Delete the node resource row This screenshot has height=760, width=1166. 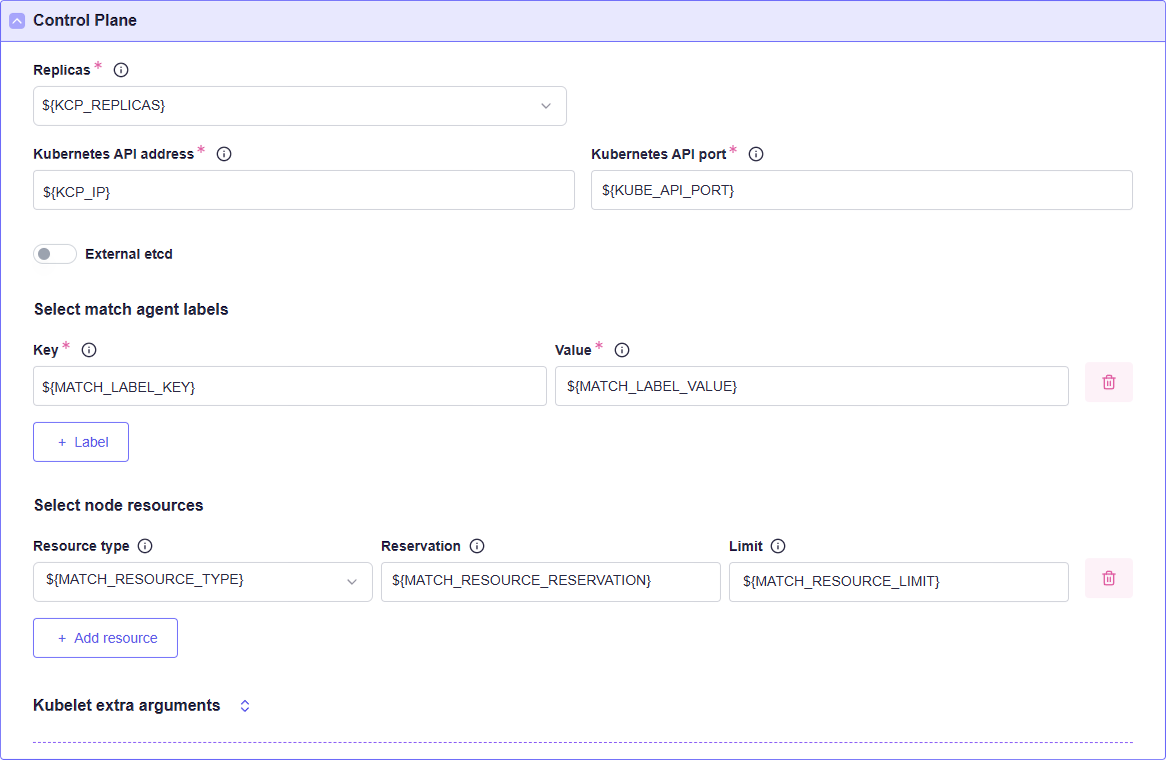(x=1108, y=578)
